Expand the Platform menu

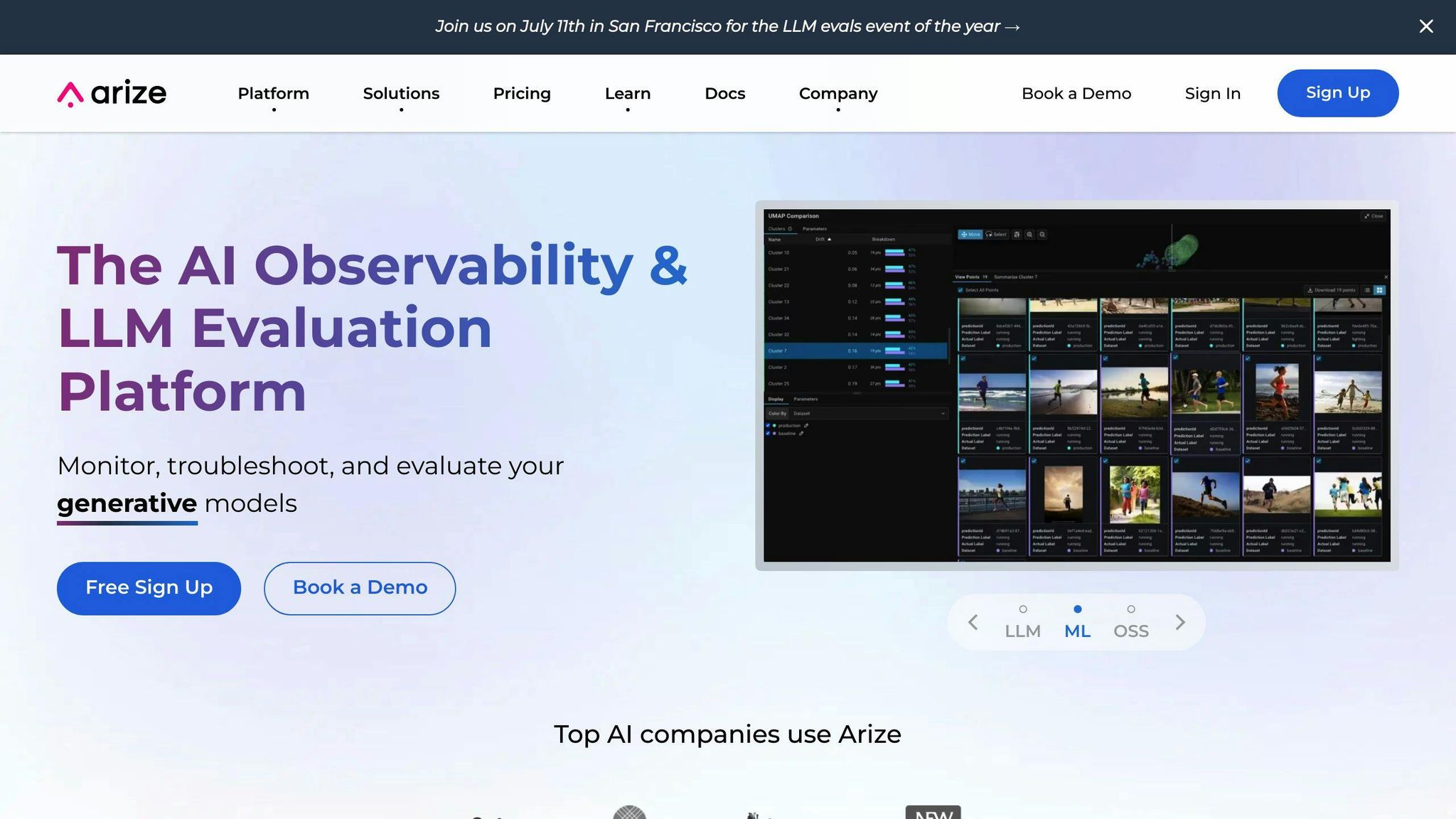tap(273, 93)
